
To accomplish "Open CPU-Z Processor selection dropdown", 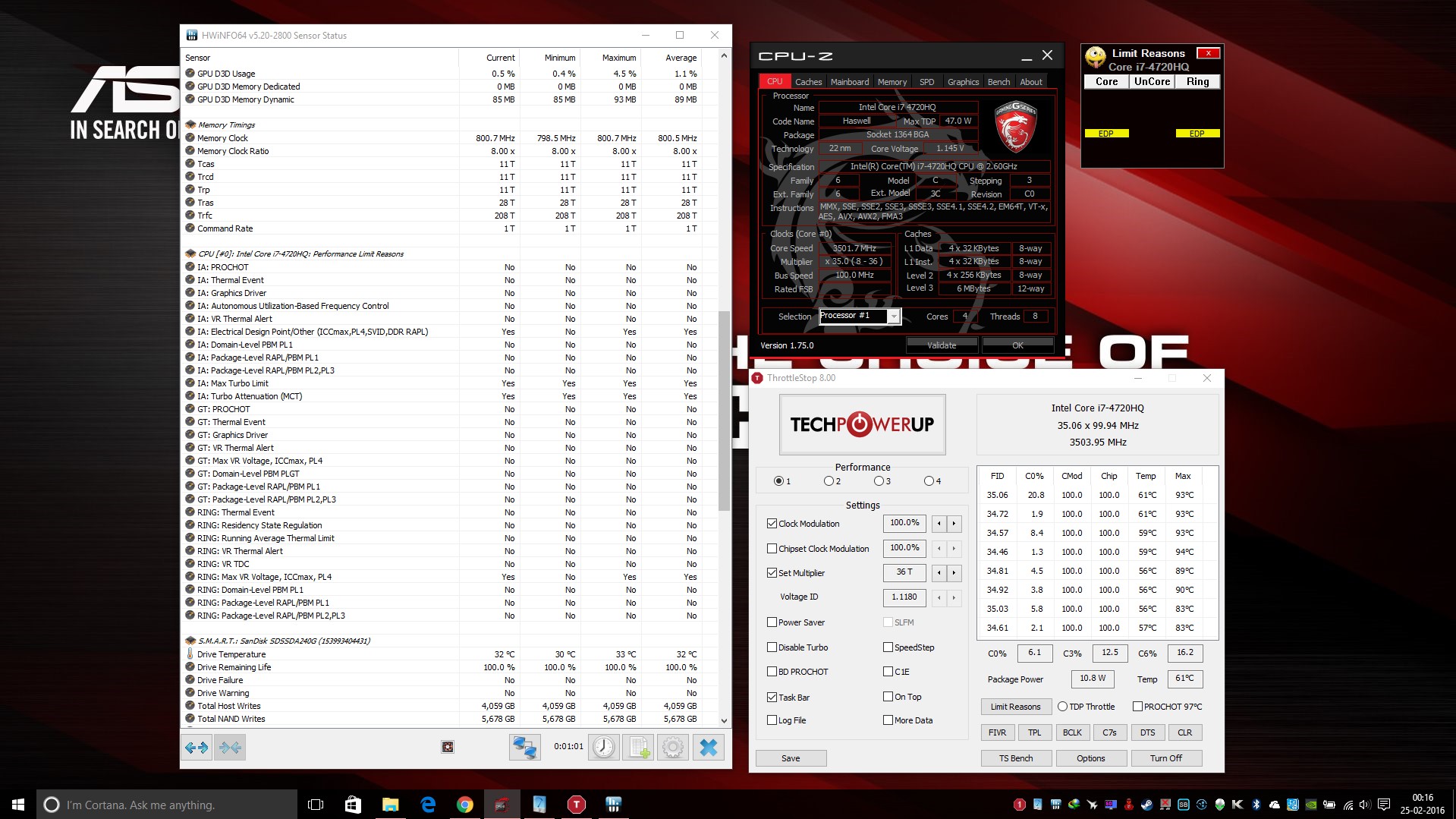I will (x=894, y=317).
